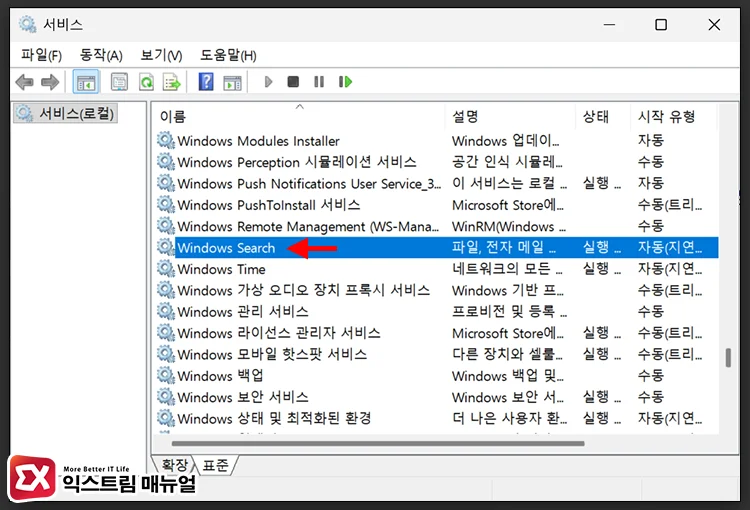Click the gear icon of Windows 백업 row

(x=166, y=375)
